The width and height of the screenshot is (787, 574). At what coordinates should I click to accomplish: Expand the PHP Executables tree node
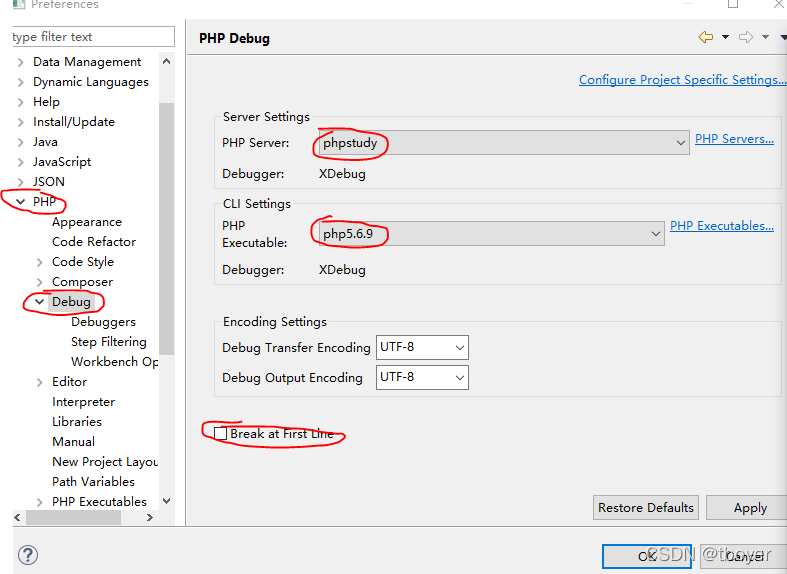click(40, 502)
